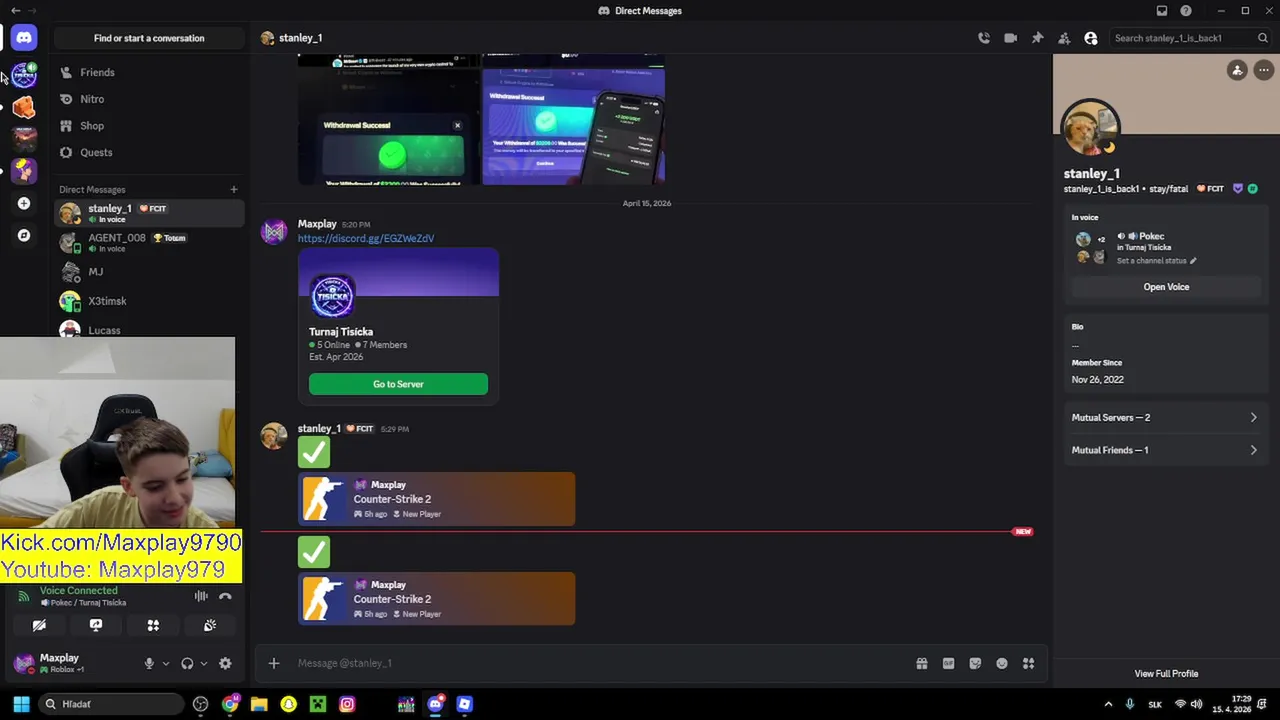Screen dimensions: 1280x720
Task: Click the discord.gg/EGZWeZdV invite link
Action: click(366, 239)
